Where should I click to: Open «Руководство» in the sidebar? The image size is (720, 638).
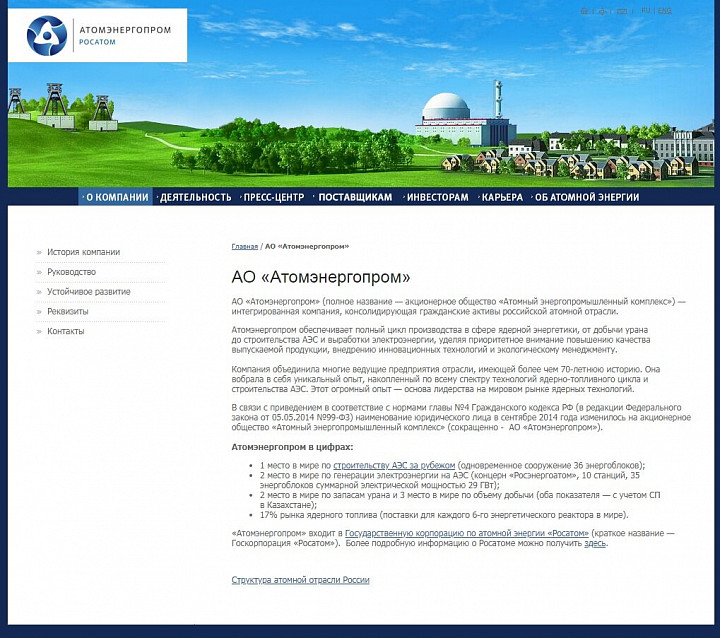(x=72, y=272)
